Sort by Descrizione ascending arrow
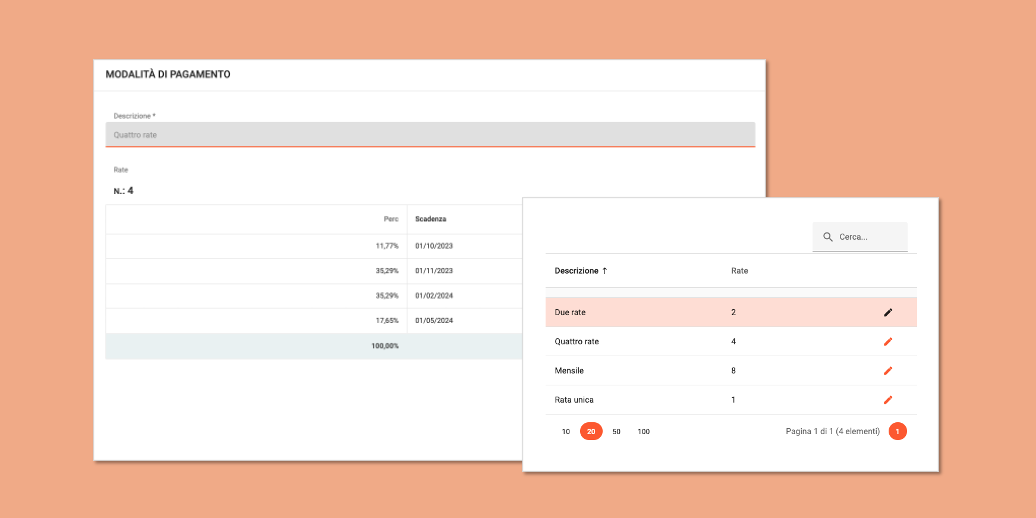 pyautogui.click(x=605, y=271)
